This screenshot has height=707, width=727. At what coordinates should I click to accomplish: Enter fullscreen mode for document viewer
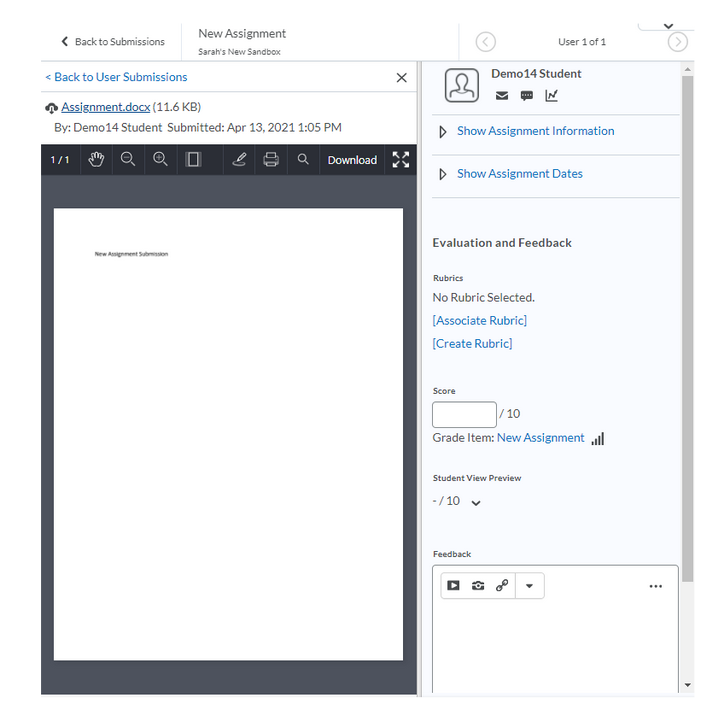pos(400,160)
